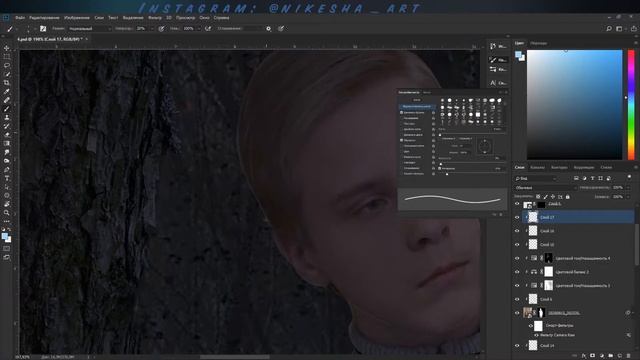Open layer blend mode dropdown Обычные
640x360 pixels.
pyautogui.click(x=545, y=188)
